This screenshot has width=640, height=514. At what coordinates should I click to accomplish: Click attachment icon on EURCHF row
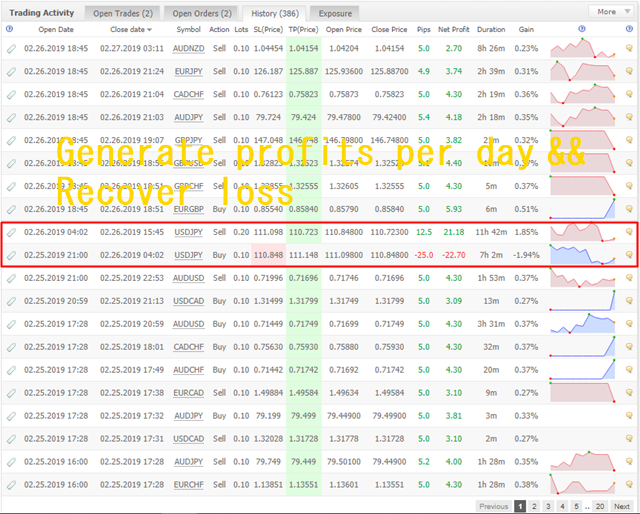tap(11, 485)
